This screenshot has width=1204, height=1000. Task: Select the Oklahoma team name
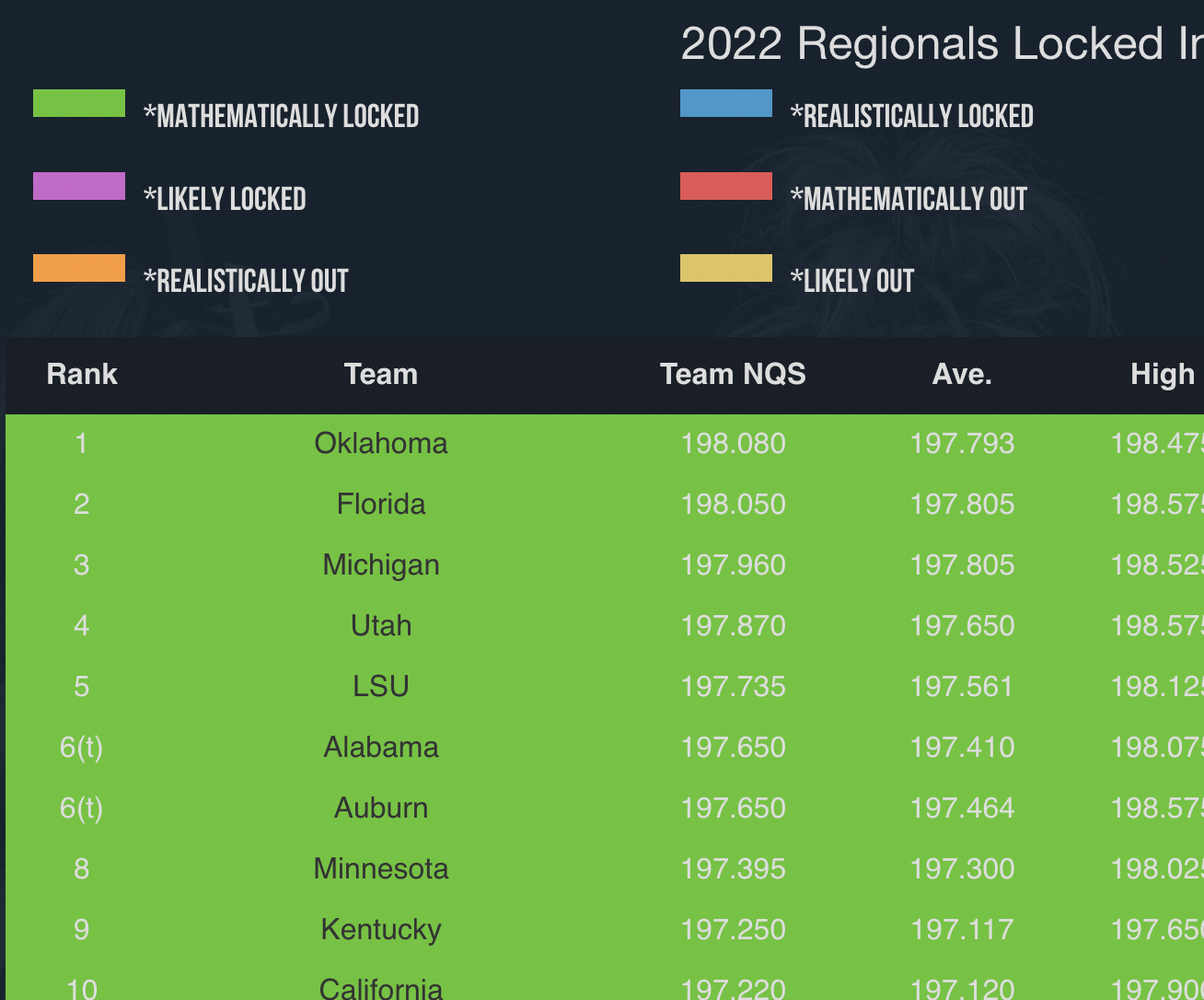381,443
